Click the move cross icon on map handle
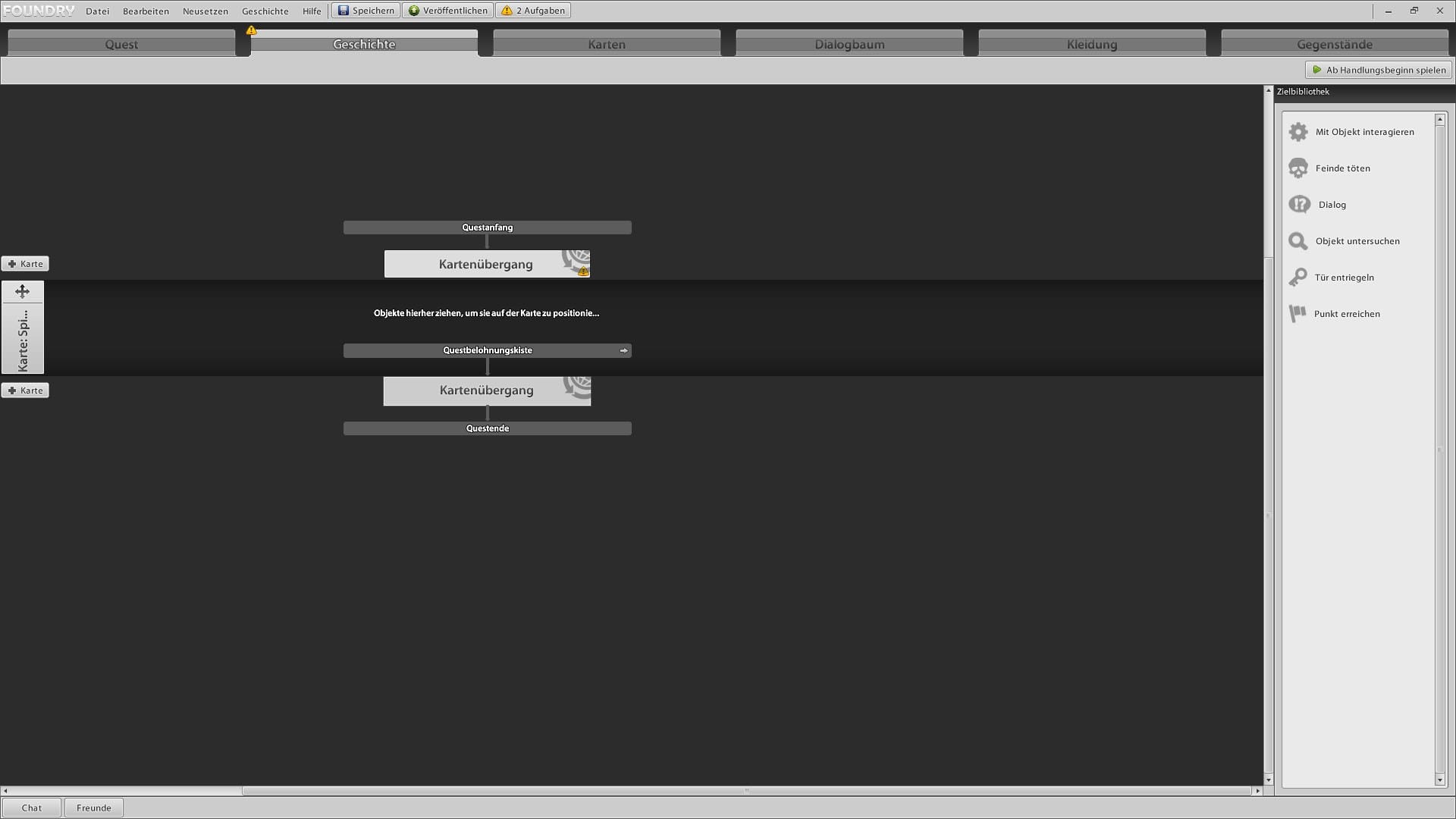1456x819 pixels. (x=22, y=291)
